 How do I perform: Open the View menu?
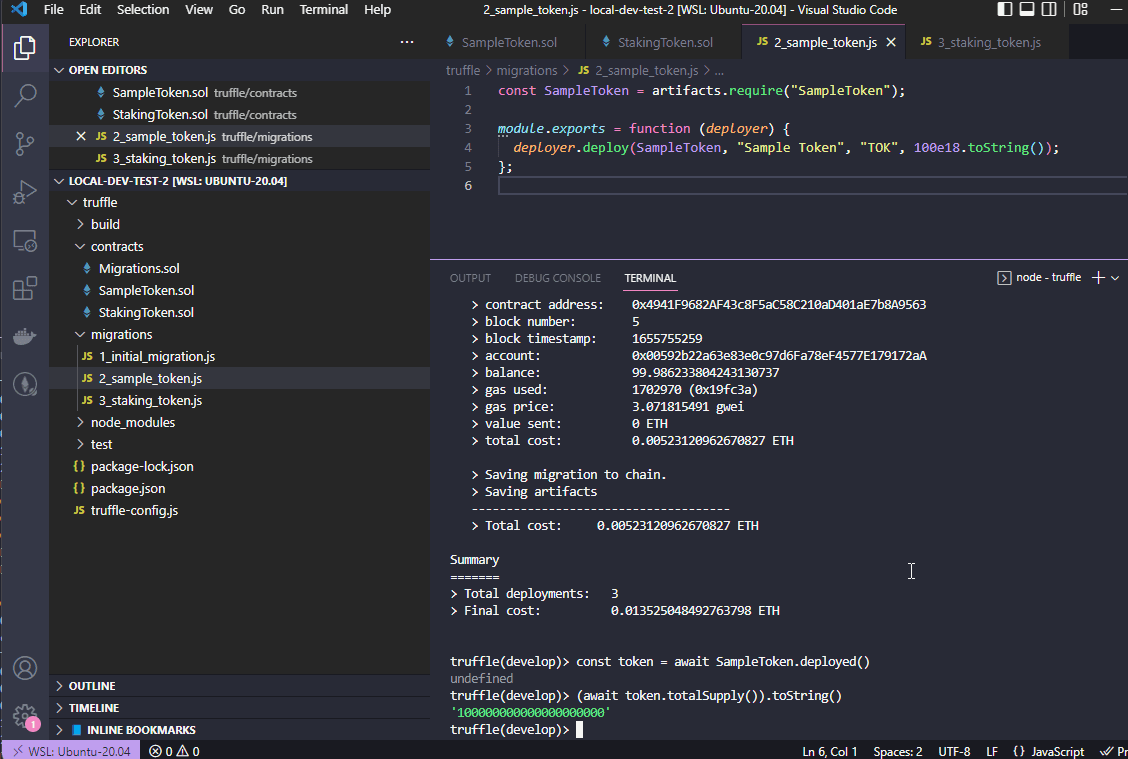[199, 9]
